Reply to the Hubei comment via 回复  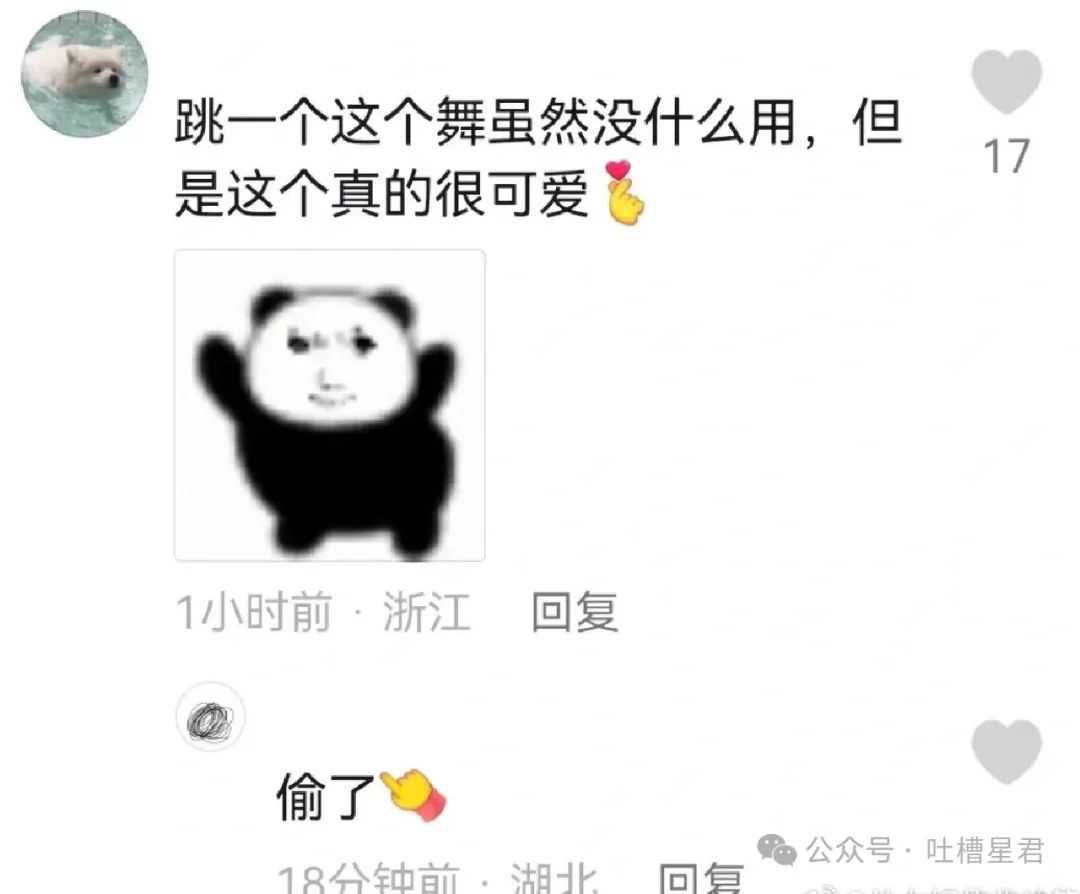701,878
